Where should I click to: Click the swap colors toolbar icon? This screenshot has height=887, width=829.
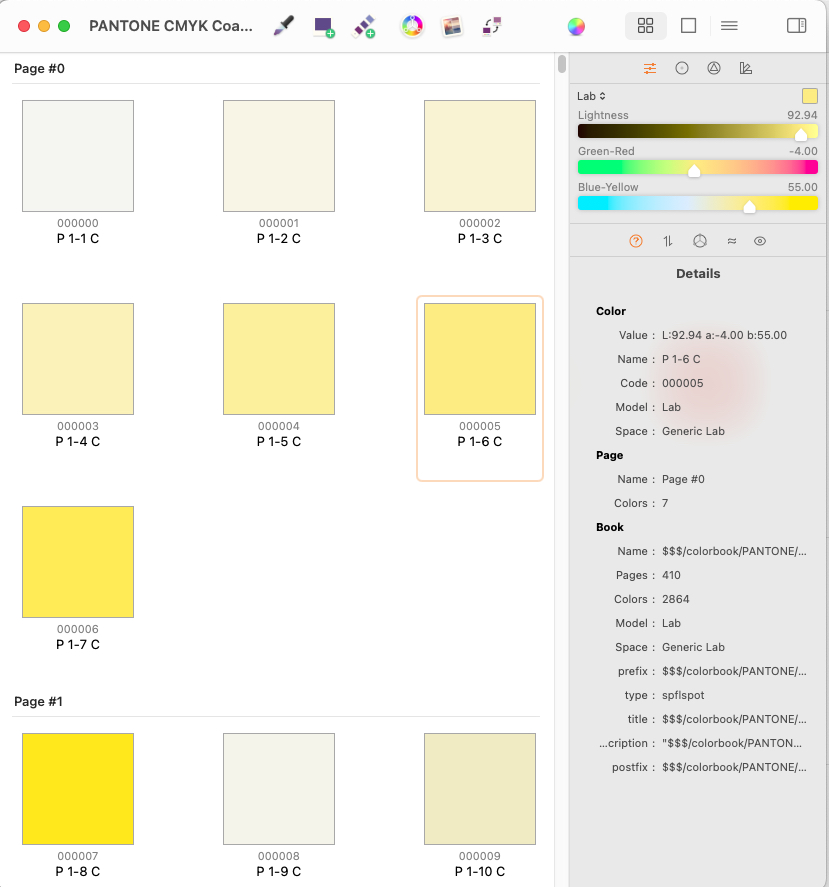pos(491,26)
